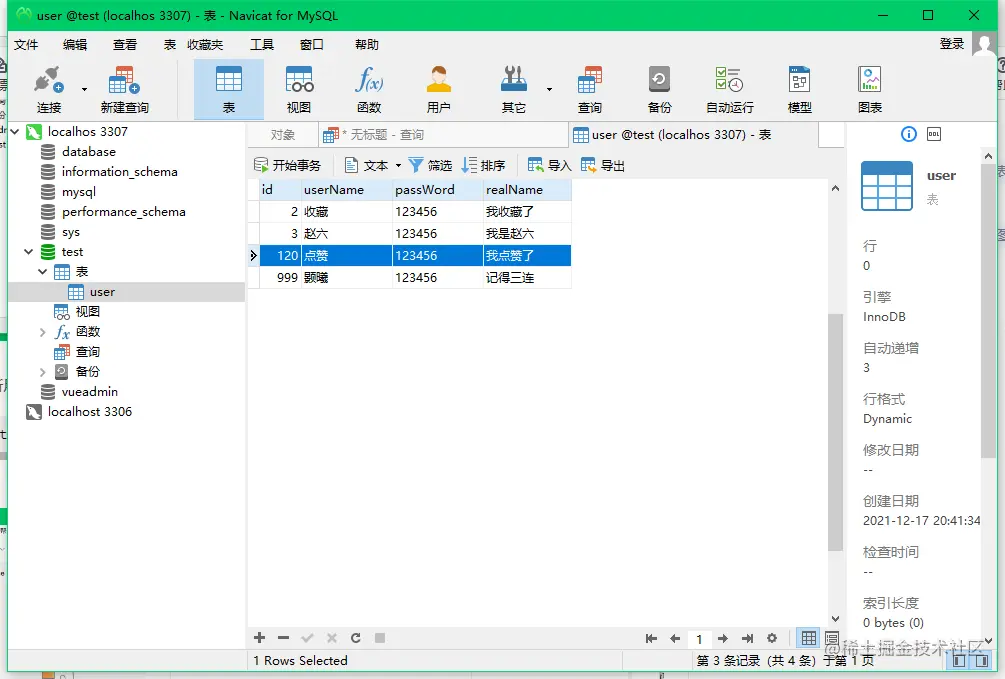Click the 登录 login link
Screen dimensions: 1005x679
952,44
